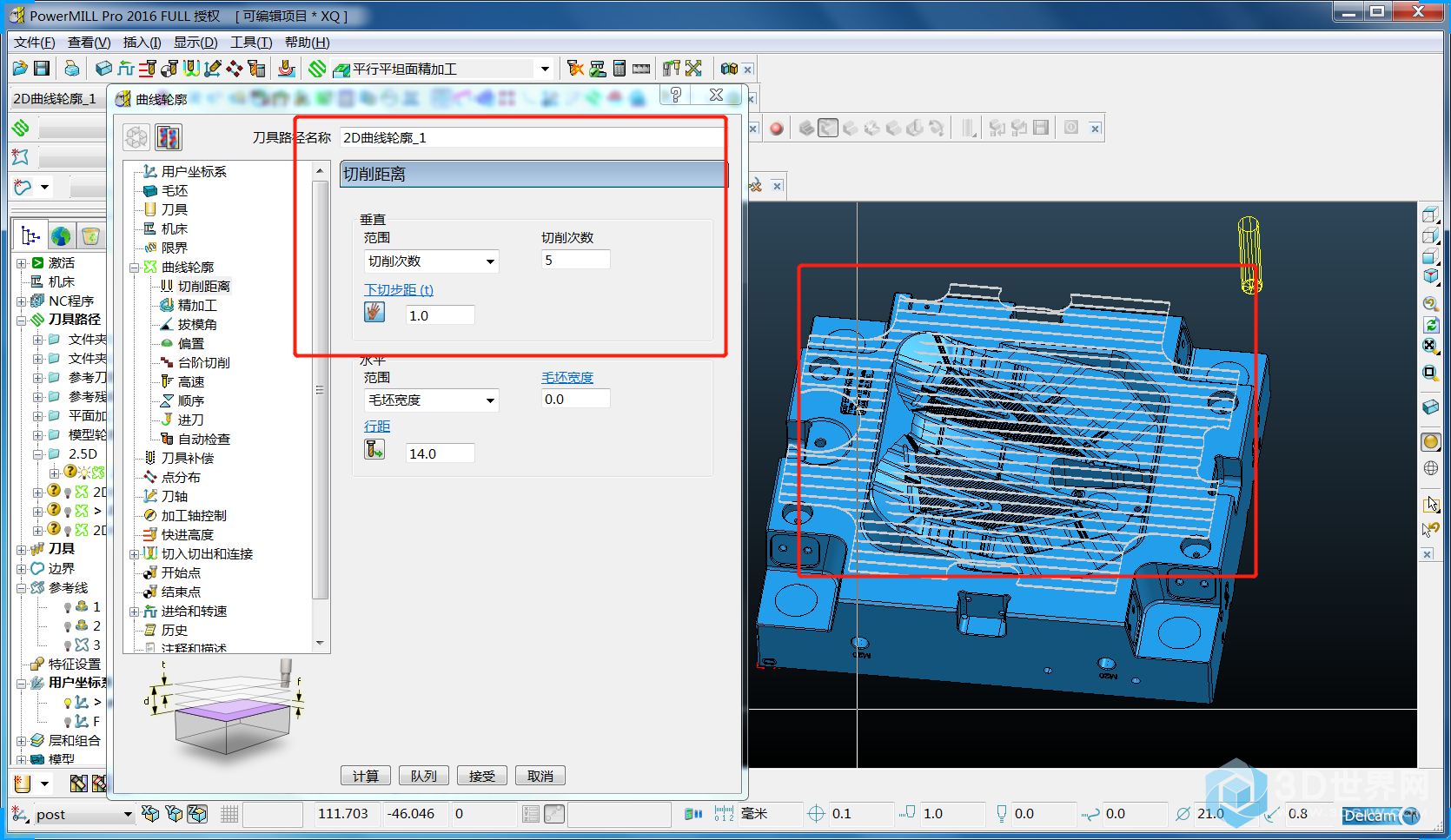Viewport: 1451px width, 840px height.
Task: Open the 插入(I) menu
Action: point(142,43)
